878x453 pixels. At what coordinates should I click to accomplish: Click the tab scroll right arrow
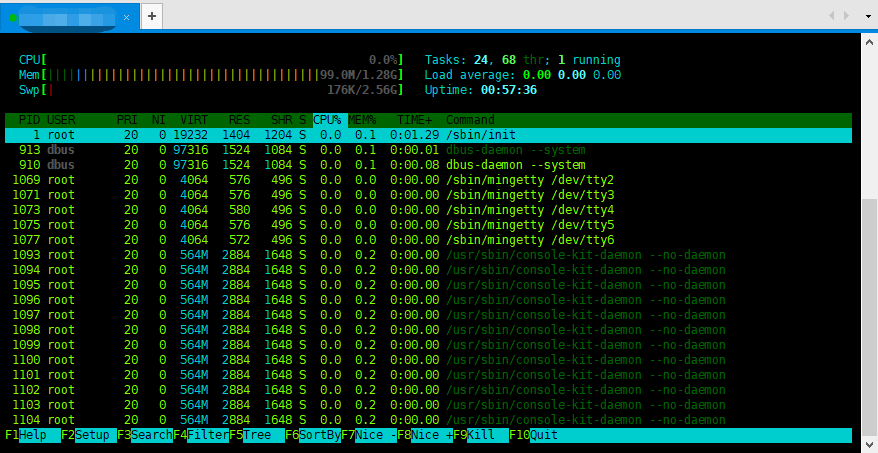[x=847, y=16]
